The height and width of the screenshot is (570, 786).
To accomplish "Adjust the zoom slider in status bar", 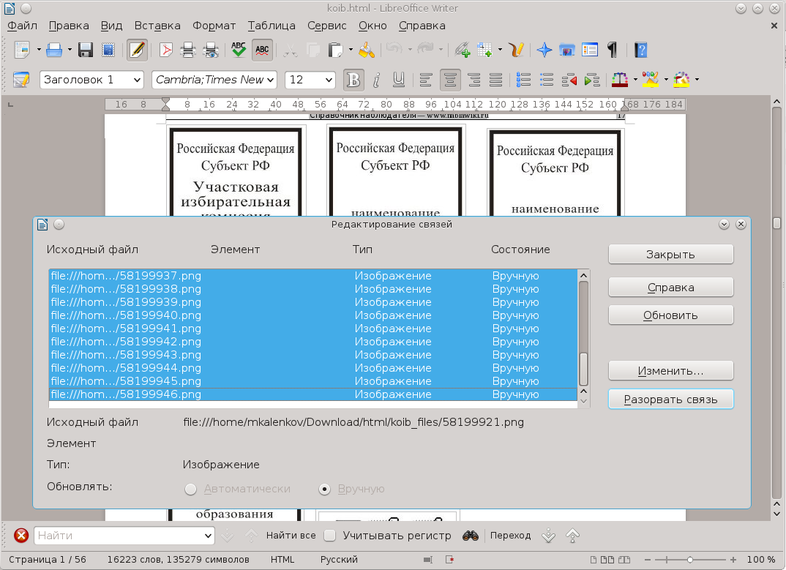I will pos(690,559).
